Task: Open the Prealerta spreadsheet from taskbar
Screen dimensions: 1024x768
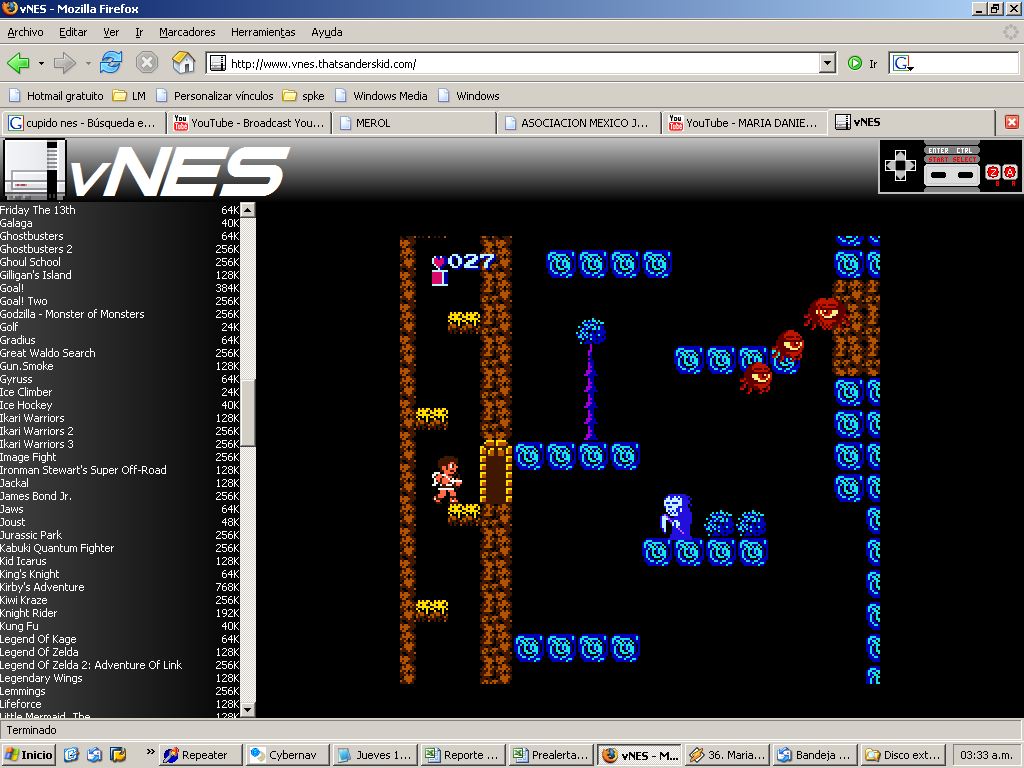Action: [551, 755]
